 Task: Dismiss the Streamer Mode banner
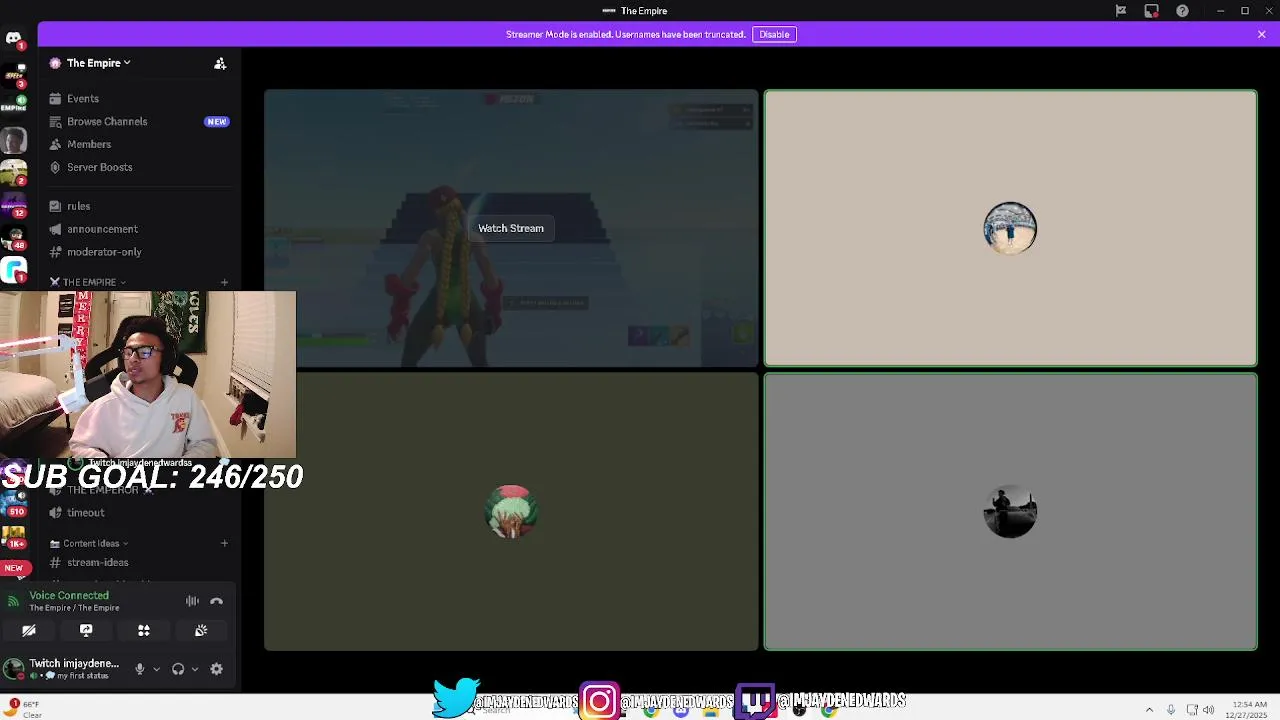pyautogui.click(x=1261, y=34)
